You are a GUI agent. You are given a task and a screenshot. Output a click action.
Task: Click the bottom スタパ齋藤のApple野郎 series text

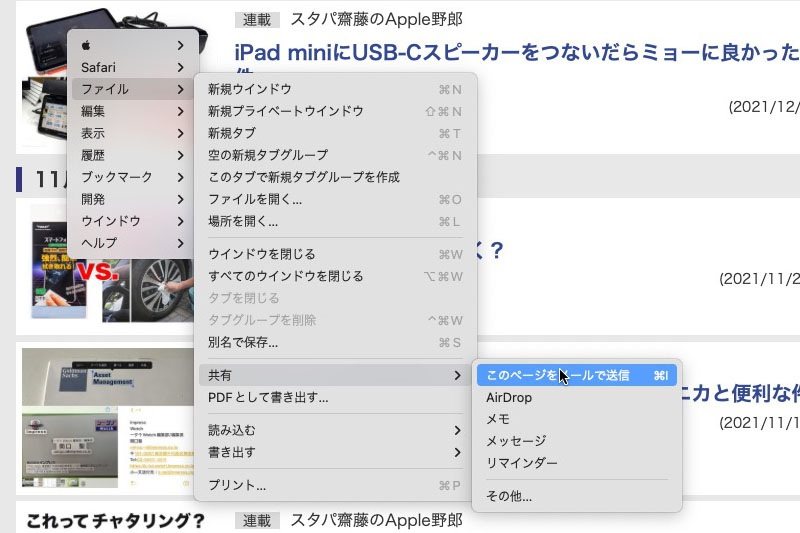[x=377, y=520]
